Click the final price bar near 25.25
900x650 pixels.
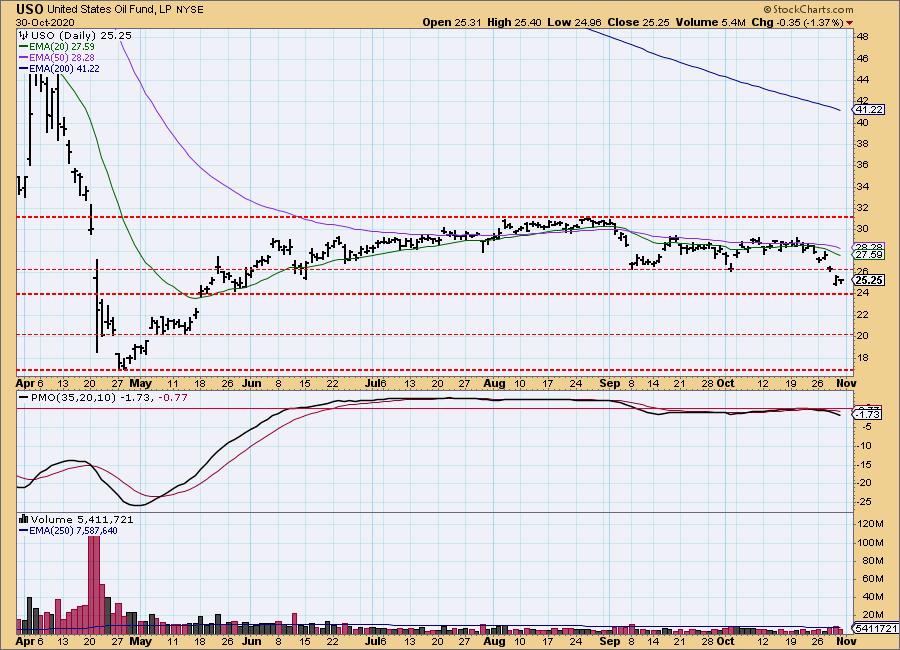click(840, 280)
